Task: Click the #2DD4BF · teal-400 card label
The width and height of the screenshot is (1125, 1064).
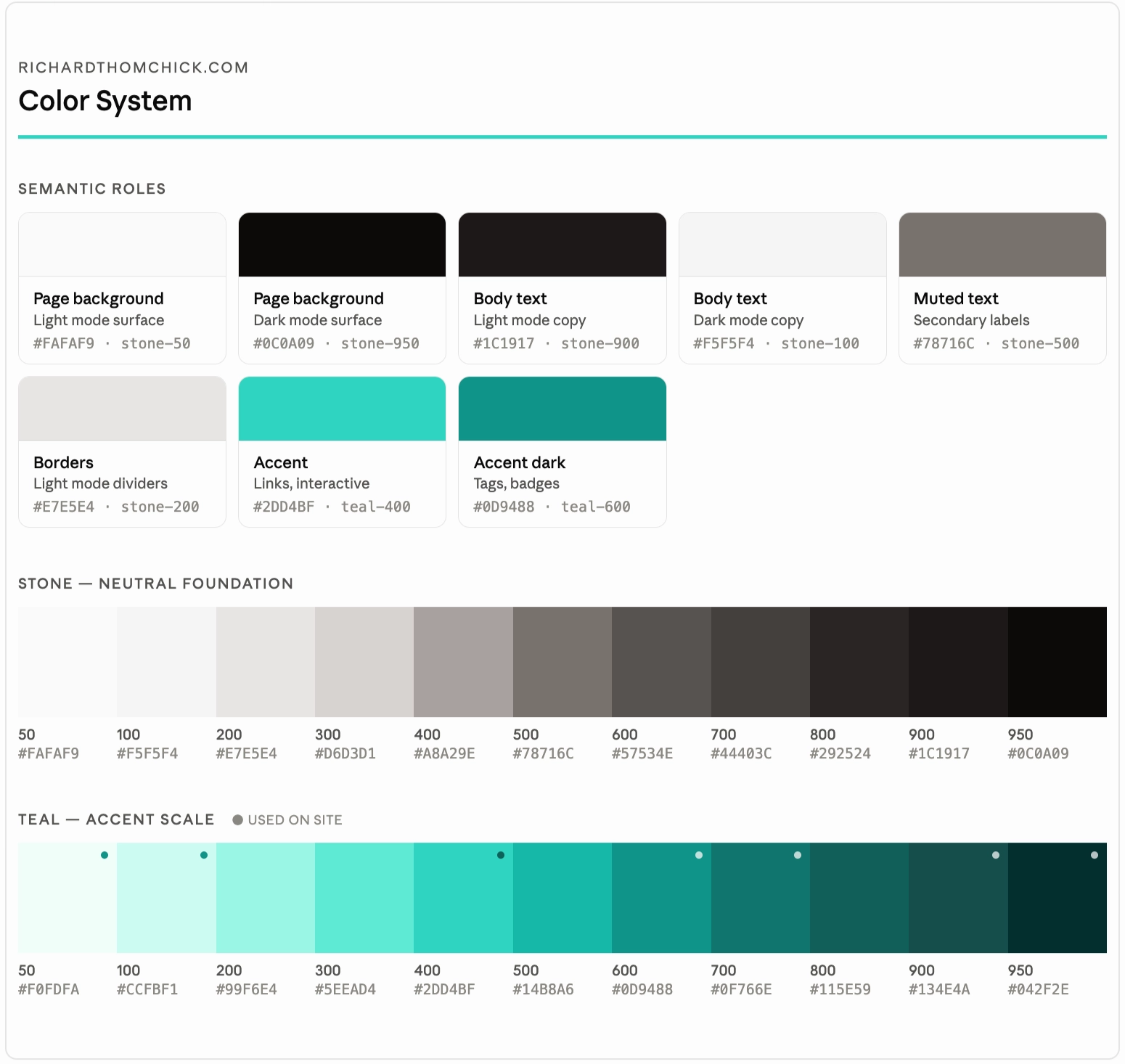Action: pos(332,507)
